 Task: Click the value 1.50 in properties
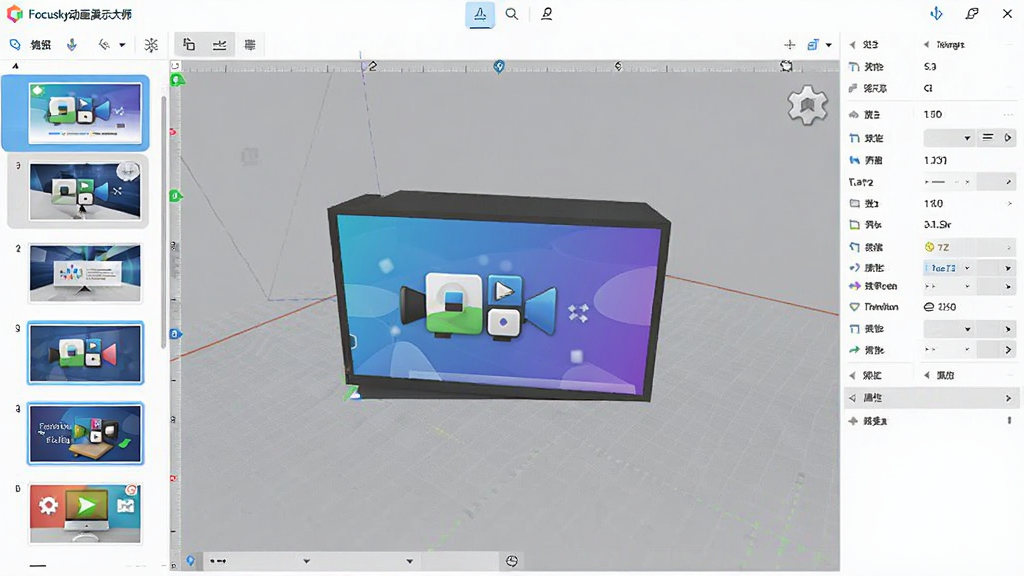(x=933, y=114)
